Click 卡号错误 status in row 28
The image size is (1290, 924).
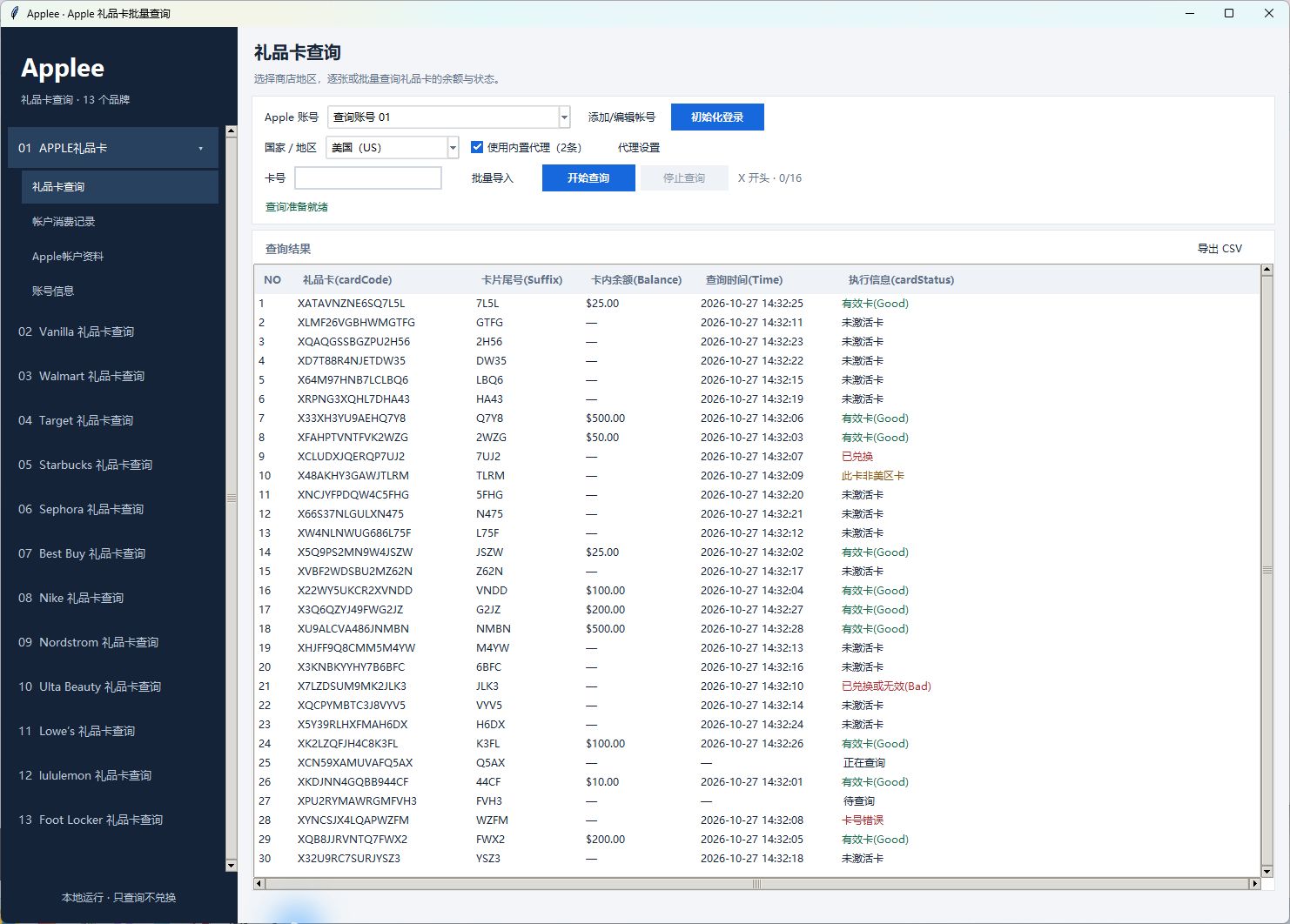pyautogui.click(x=863, y=820)
